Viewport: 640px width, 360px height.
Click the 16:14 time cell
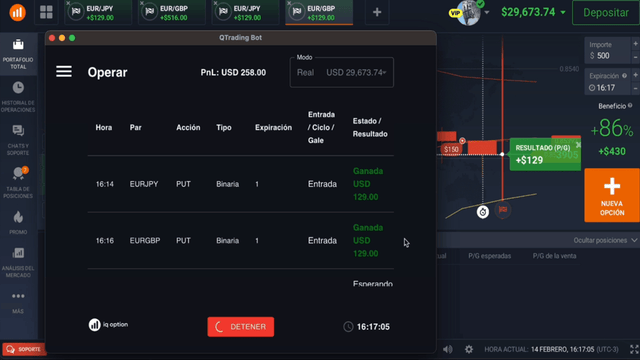pyautogui.click(x=104, y=184)
